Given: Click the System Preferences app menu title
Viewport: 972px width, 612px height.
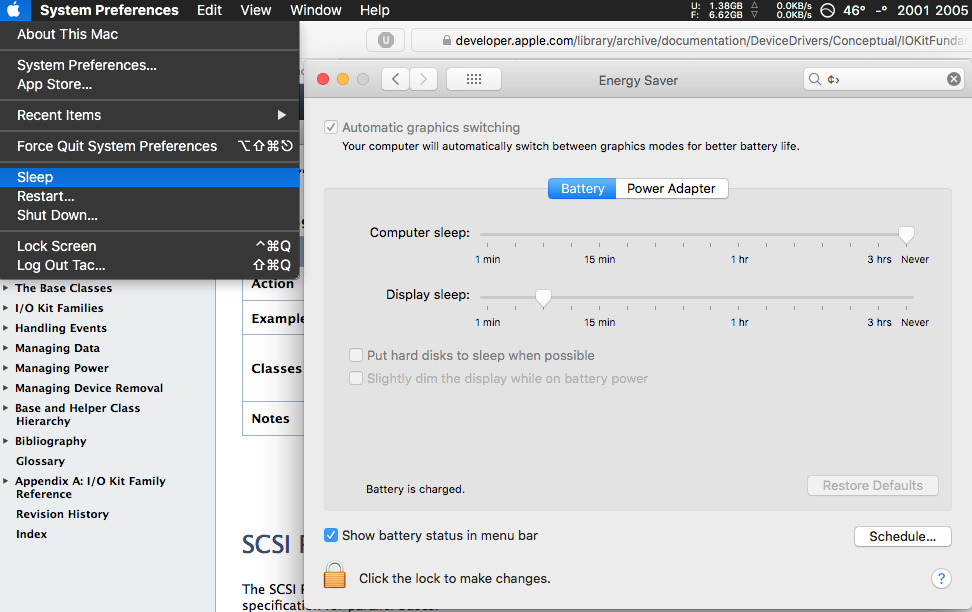Looking at the screenshot, I should point(109,10).
